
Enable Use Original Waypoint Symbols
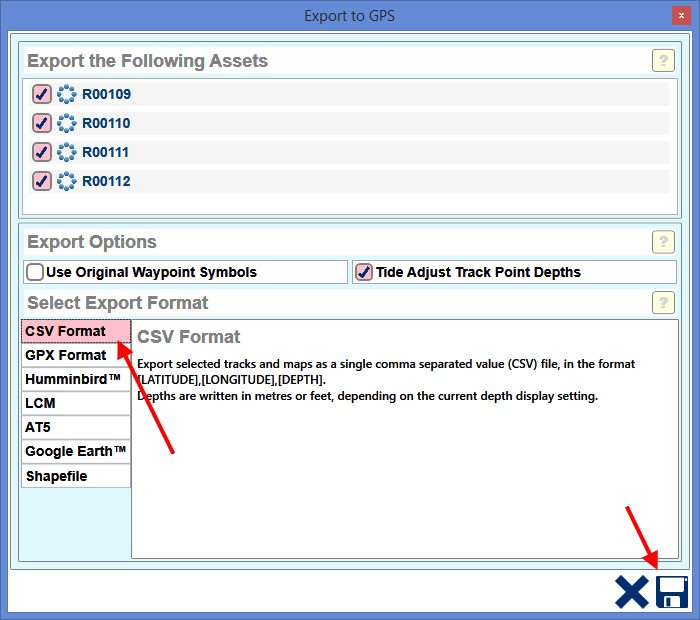pyautogui.click(x=36, y=272)
